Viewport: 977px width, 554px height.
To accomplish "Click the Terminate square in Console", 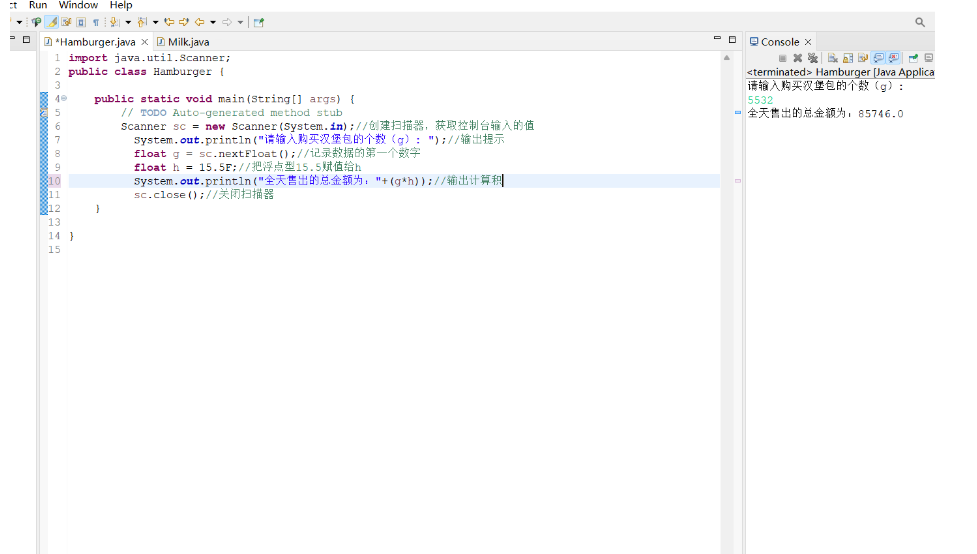I will (x=783, y=58).
